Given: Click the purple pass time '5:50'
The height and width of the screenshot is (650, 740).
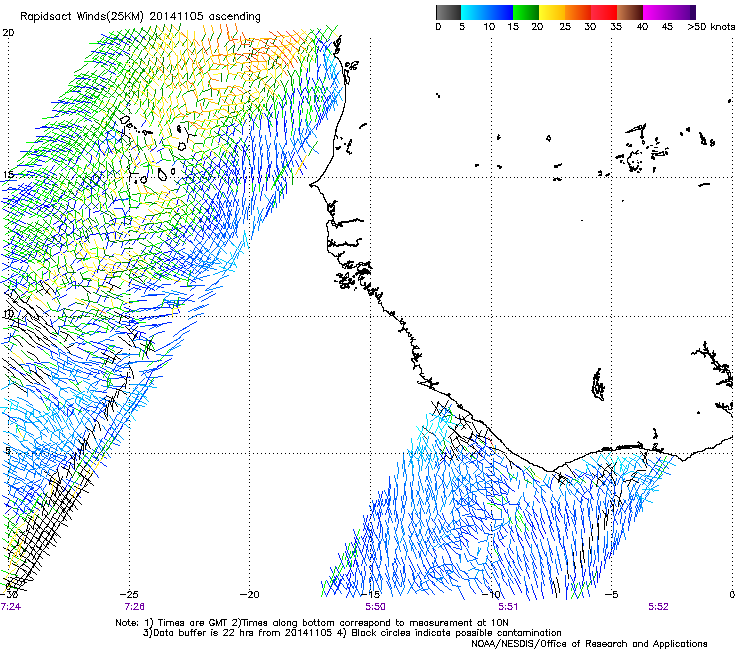Looking at the screenshot, I should pyautogui.click(x=375, y=606).
